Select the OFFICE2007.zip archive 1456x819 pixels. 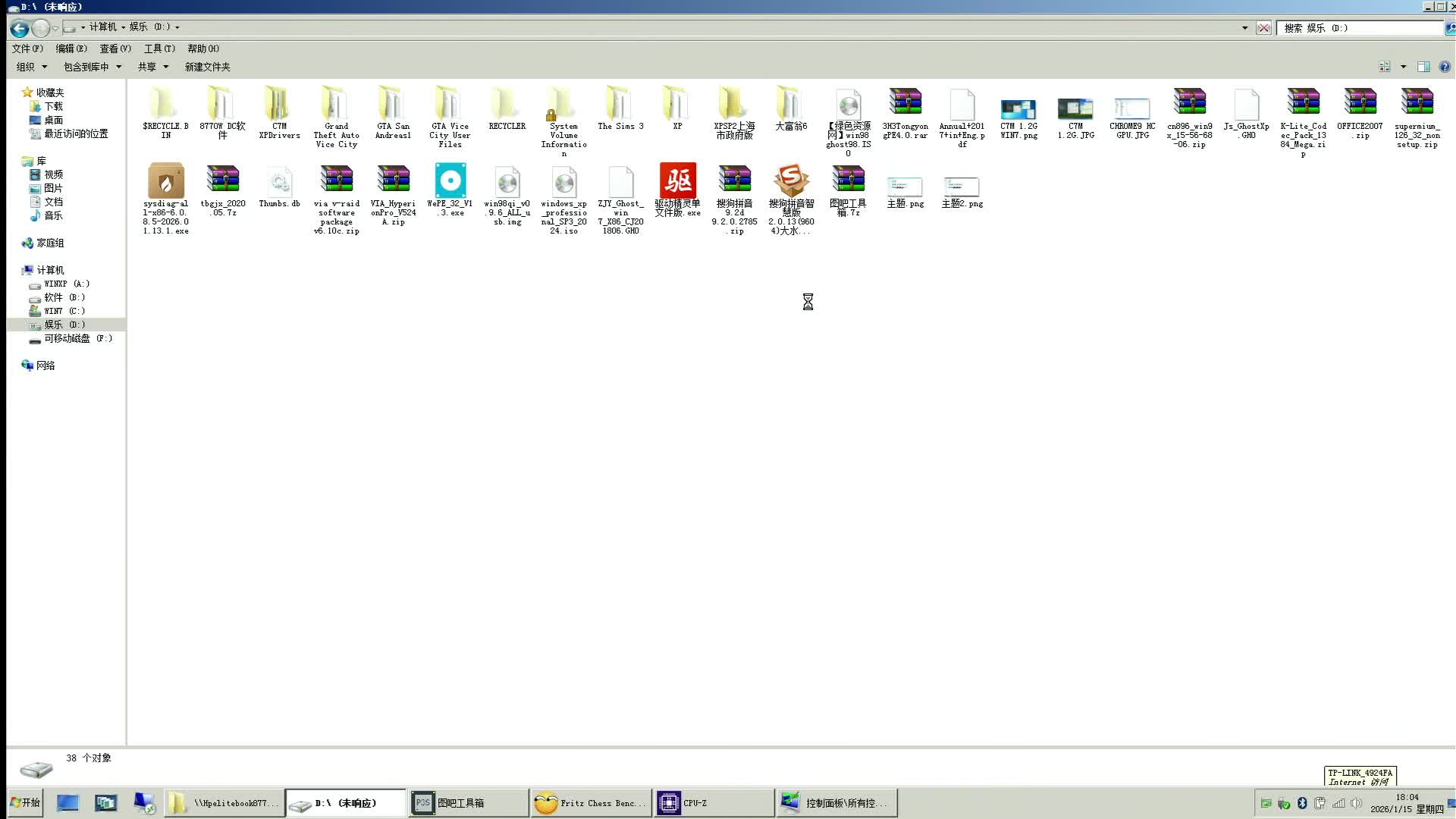1360,102
